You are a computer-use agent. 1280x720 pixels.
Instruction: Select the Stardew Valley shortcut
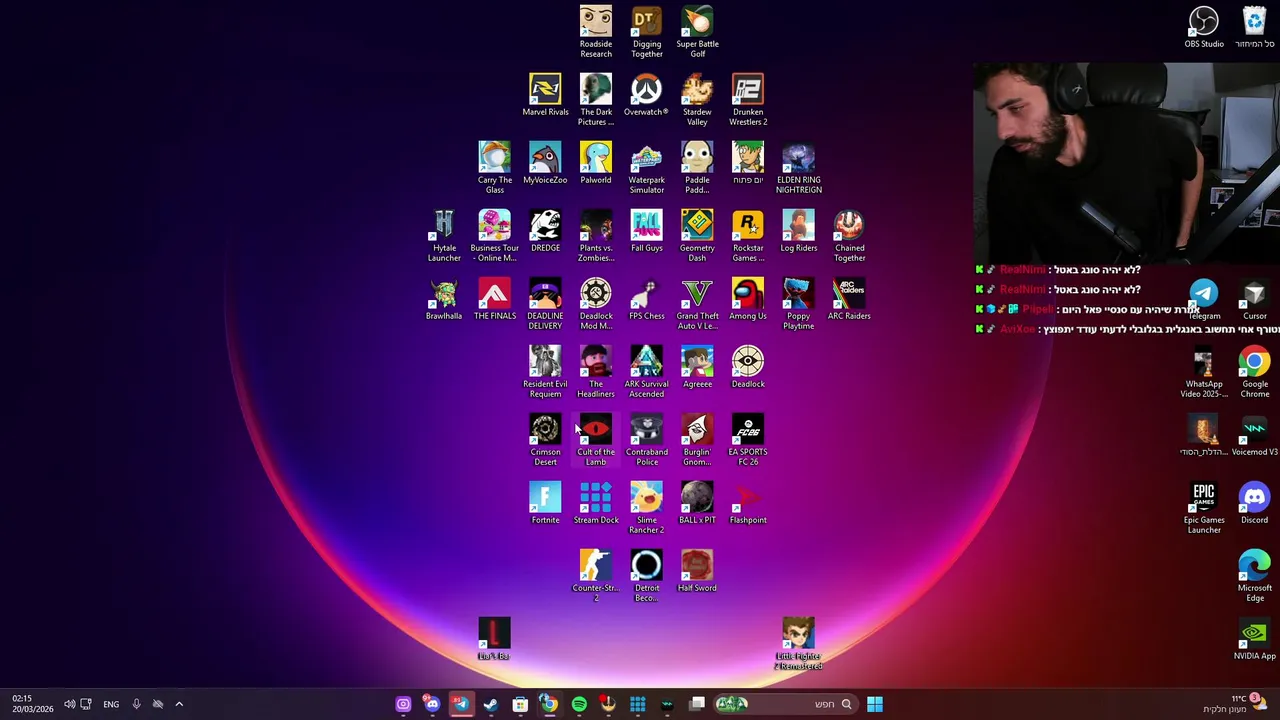(697, 100)
